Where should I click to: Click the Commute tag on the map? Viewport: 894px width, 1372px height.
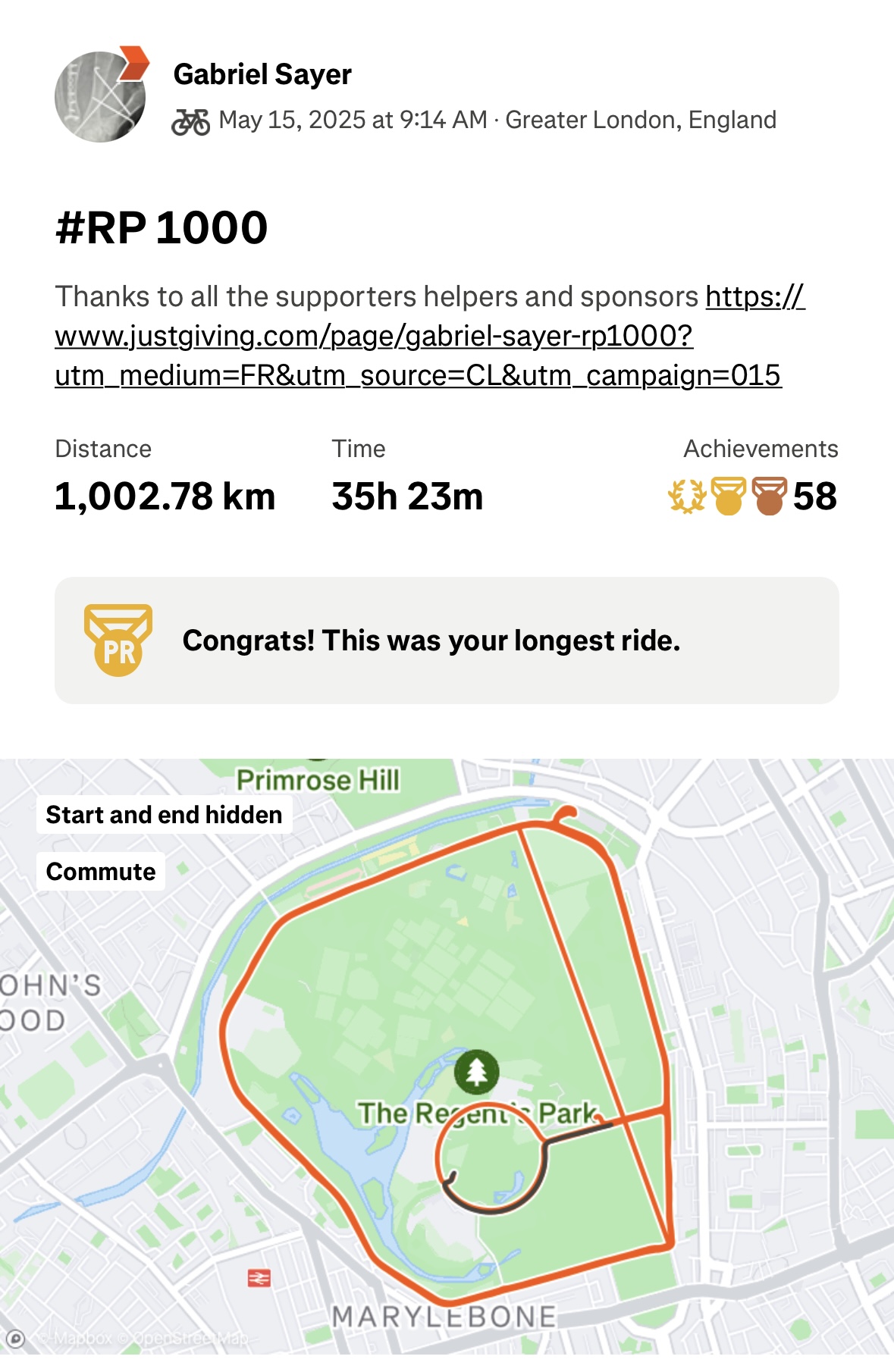point(101,872)
